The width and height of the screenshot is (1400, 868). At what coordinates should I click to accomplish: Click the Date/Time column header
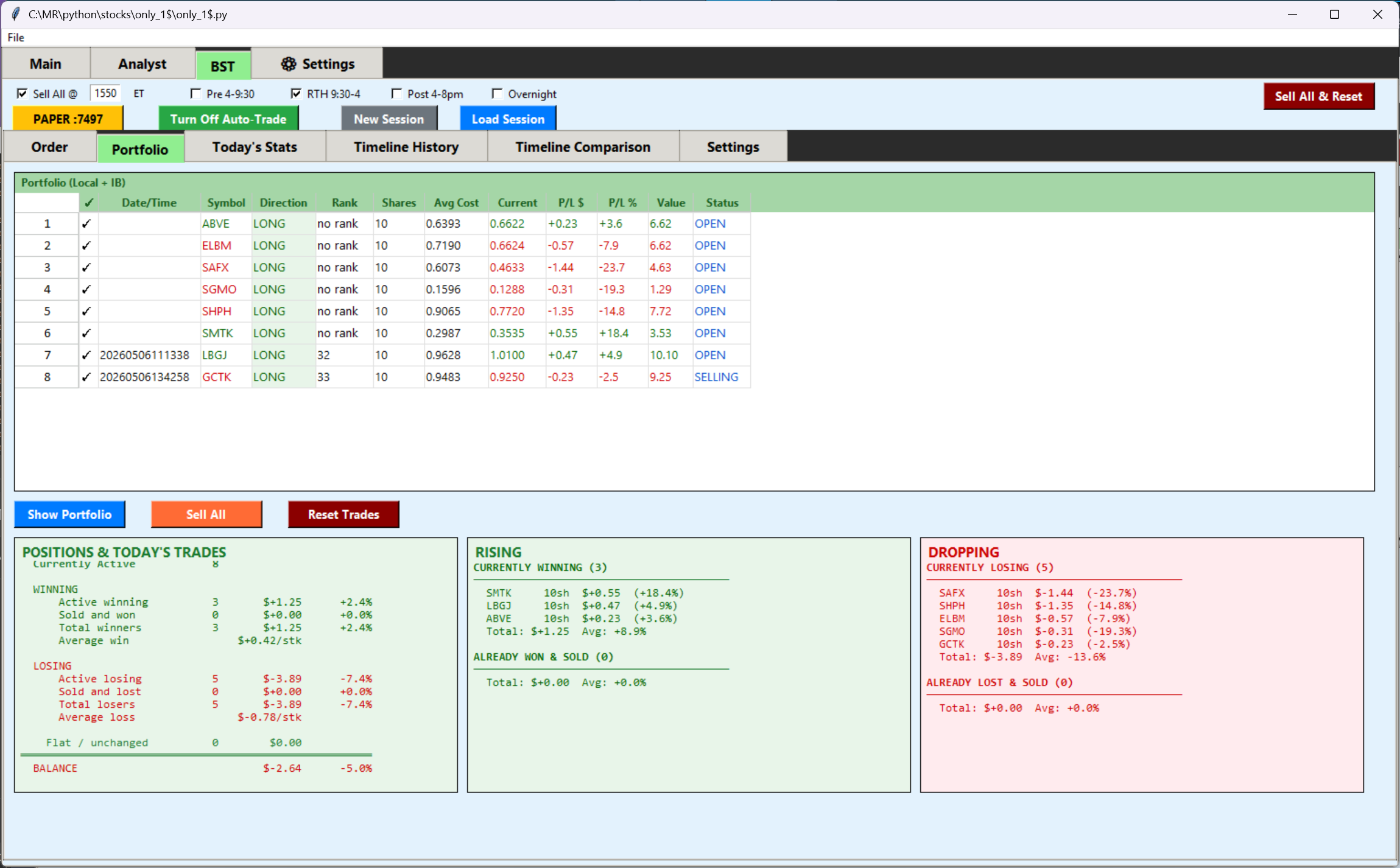click(x=149, y=203)
